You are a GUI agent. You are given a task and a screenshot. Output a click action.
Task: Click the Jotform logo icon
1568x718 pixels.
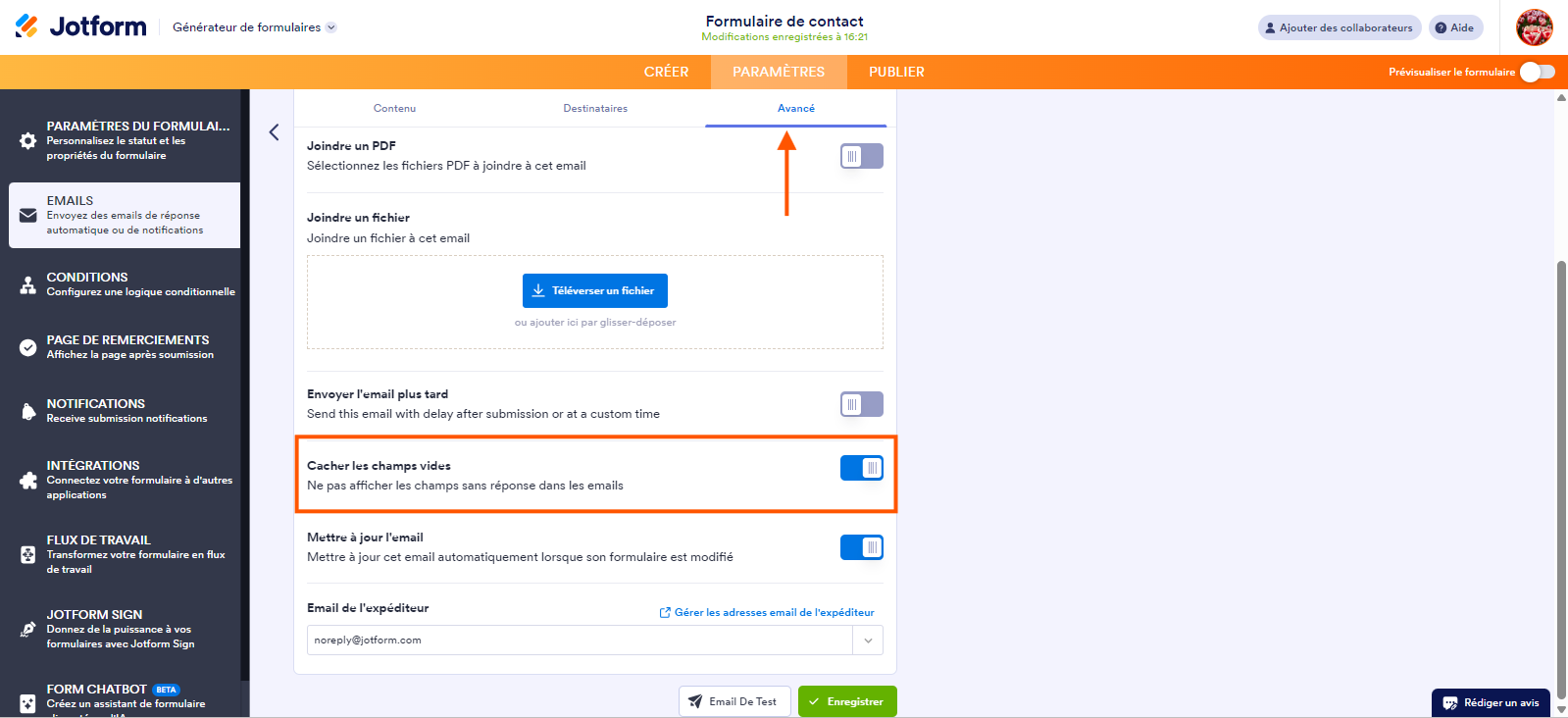[27, 26]
